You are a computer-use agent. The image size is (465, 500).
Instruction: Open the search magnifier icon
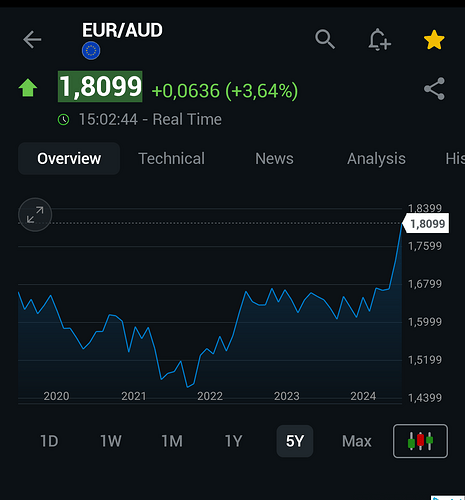click(325, 39)
